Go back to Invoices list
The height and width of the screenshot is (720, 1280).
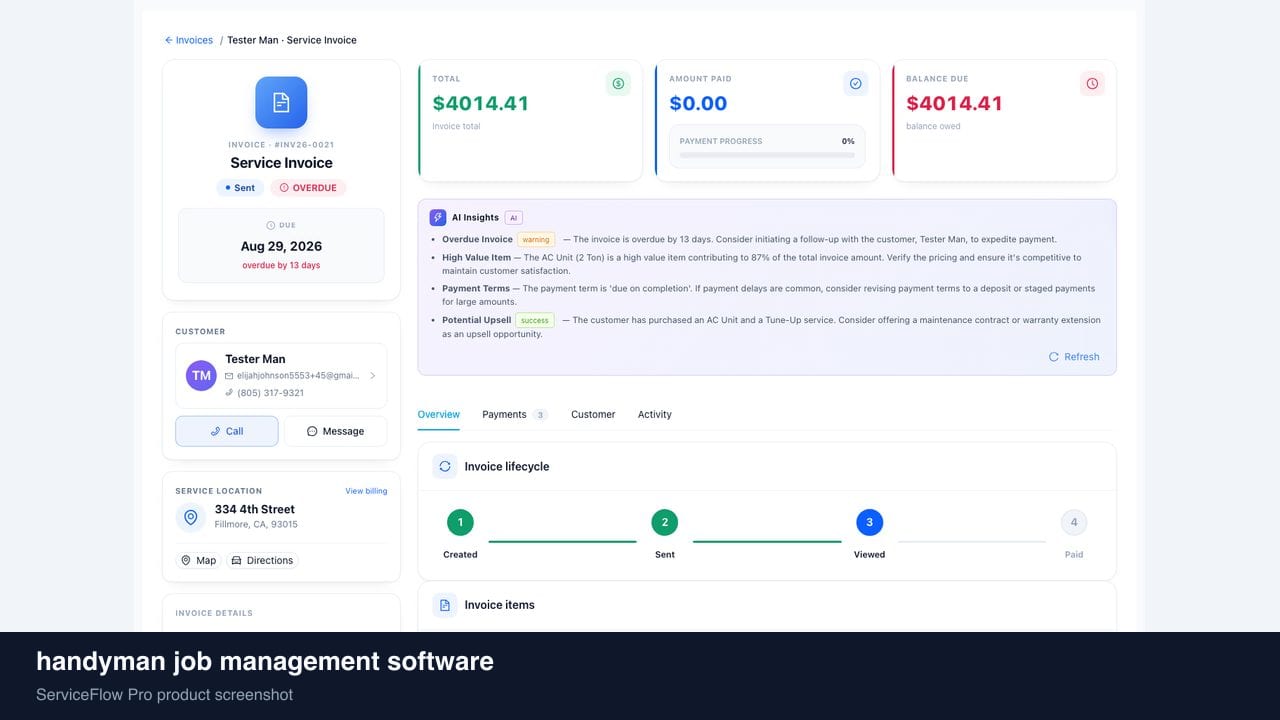click(x=189, y=40)
